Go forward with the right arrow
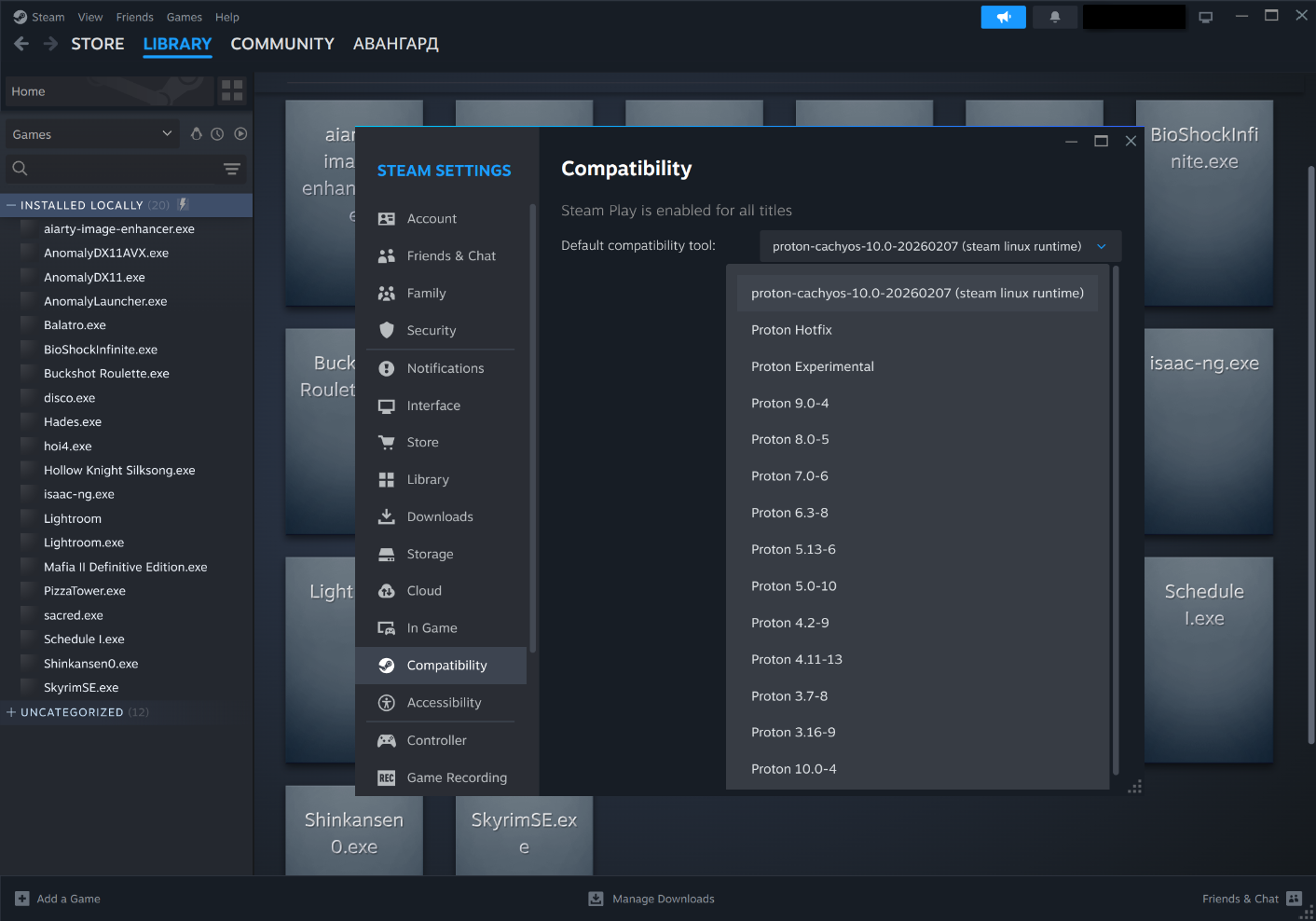Viewport: 1316px width, 921px height. pos(50,44)
